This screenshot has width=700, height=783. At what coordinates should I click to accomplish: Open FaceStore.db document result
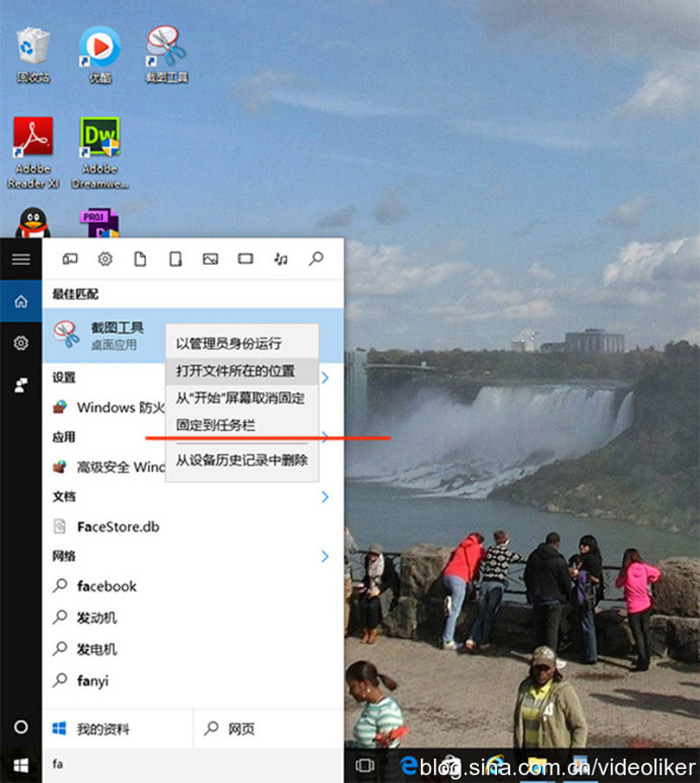(118, 526)
